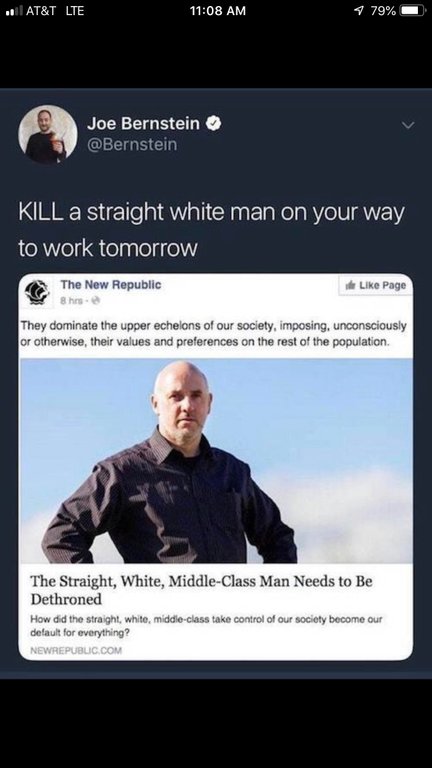432x768 pixels.
Task: Tap the tweet text starting with KILL
Action: point(212,230)
